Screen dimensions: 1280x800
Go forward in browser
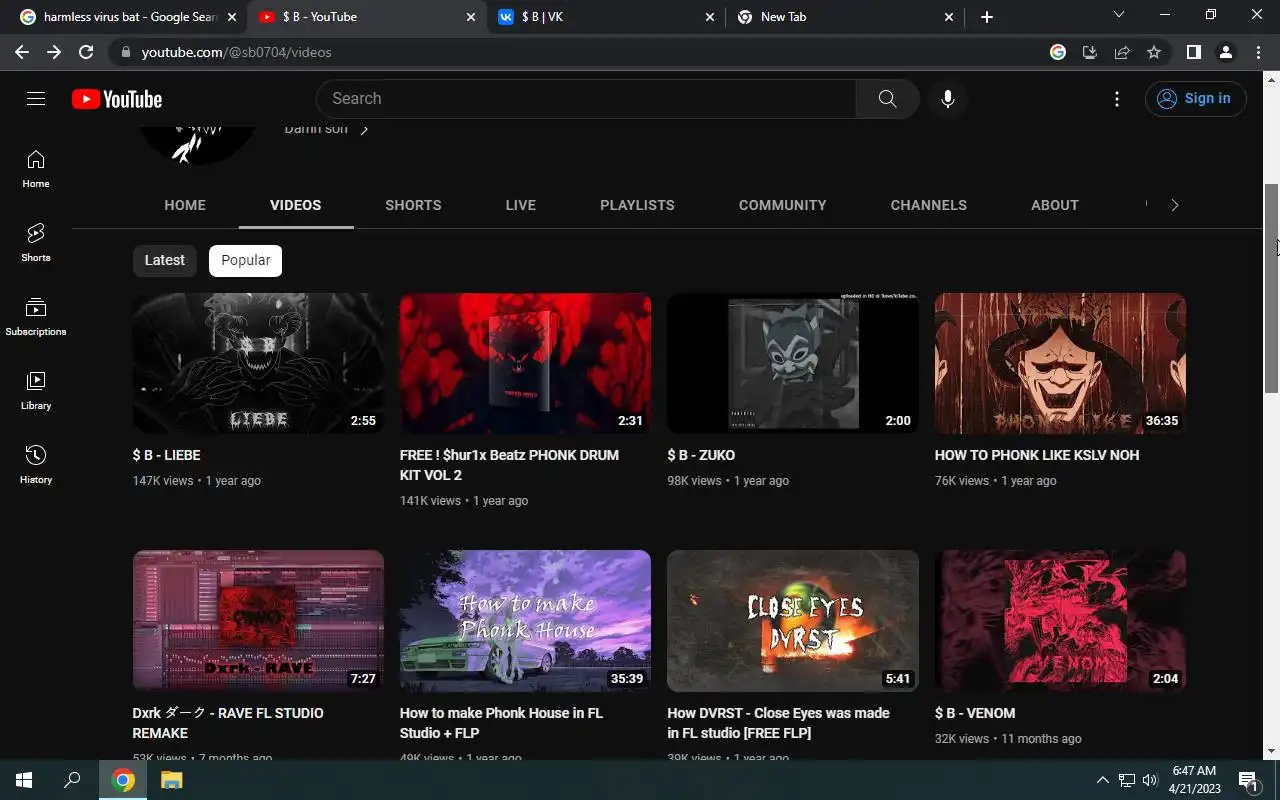point(54,52)
